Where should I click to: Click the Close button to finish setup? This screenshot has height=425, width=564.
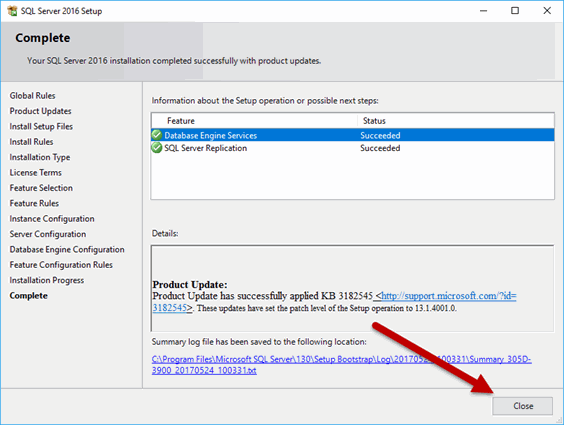tap(522, 406)
